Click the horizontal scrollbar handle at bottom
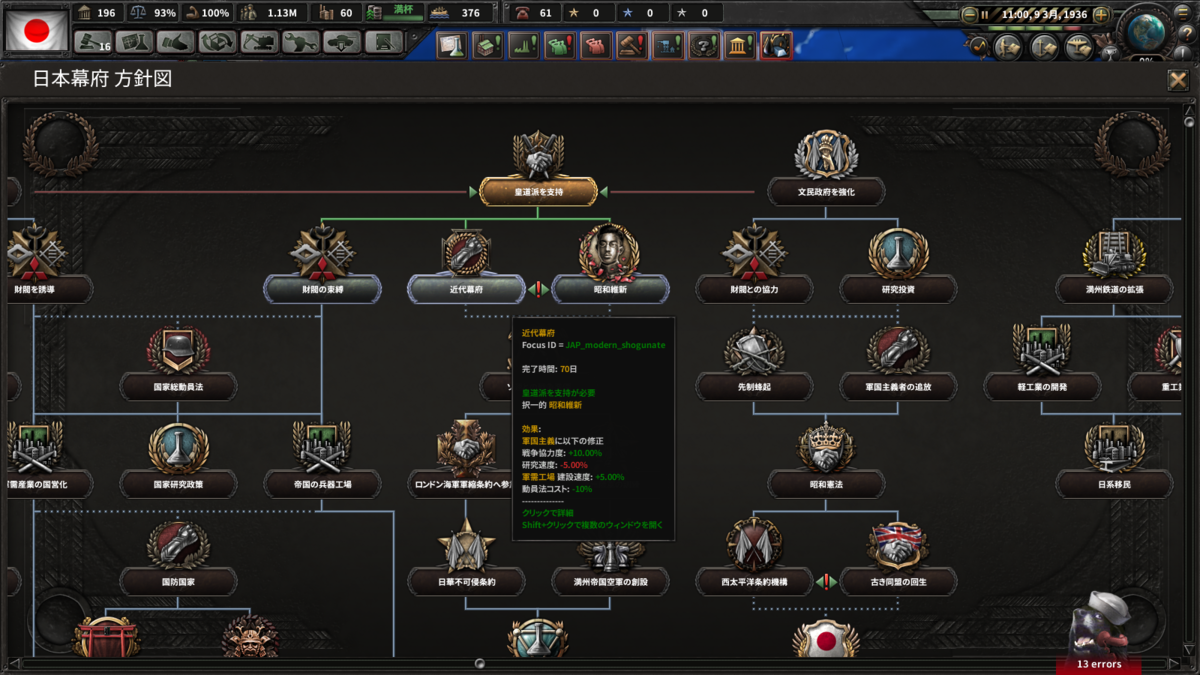Image resolution: width=1200 pixels, height=675 pixels. (480, 663)
